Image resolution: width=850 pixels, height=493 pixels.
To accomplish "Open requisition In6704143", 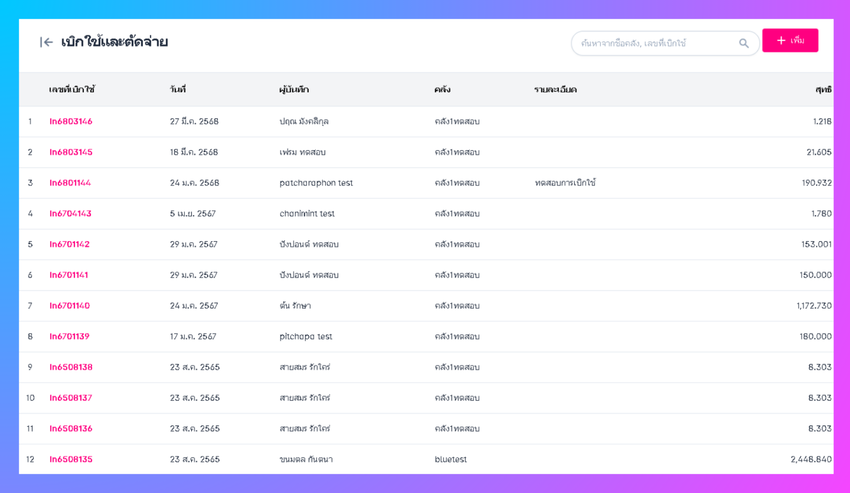I will 70,214.
